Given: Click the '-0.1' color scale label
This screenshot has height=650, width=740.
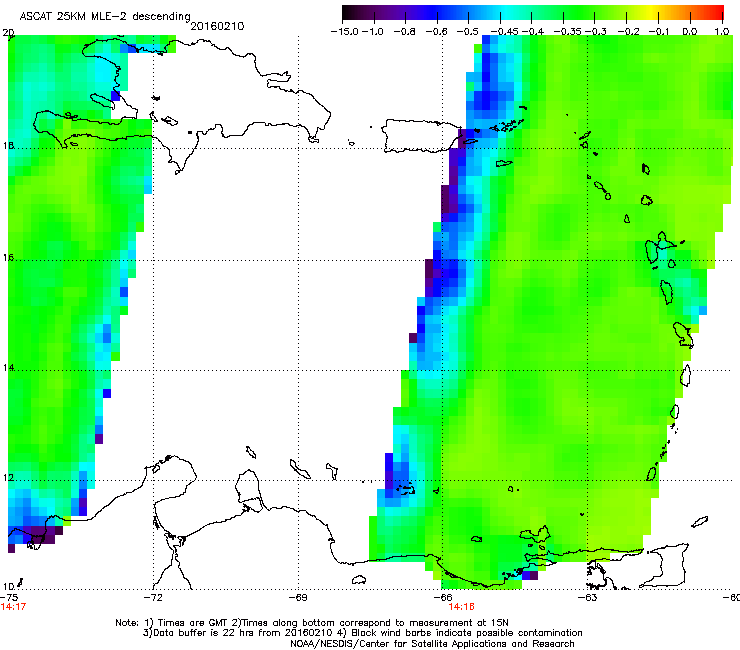Looking at the screenshot, I should (659, 32).
